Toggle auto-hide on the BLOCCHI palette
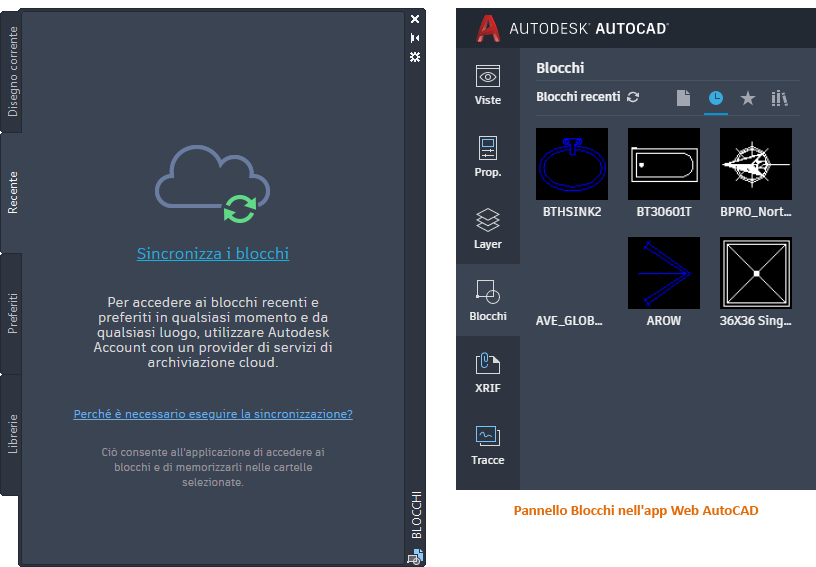This screenshot has height=567, width=816. [415, 38]
